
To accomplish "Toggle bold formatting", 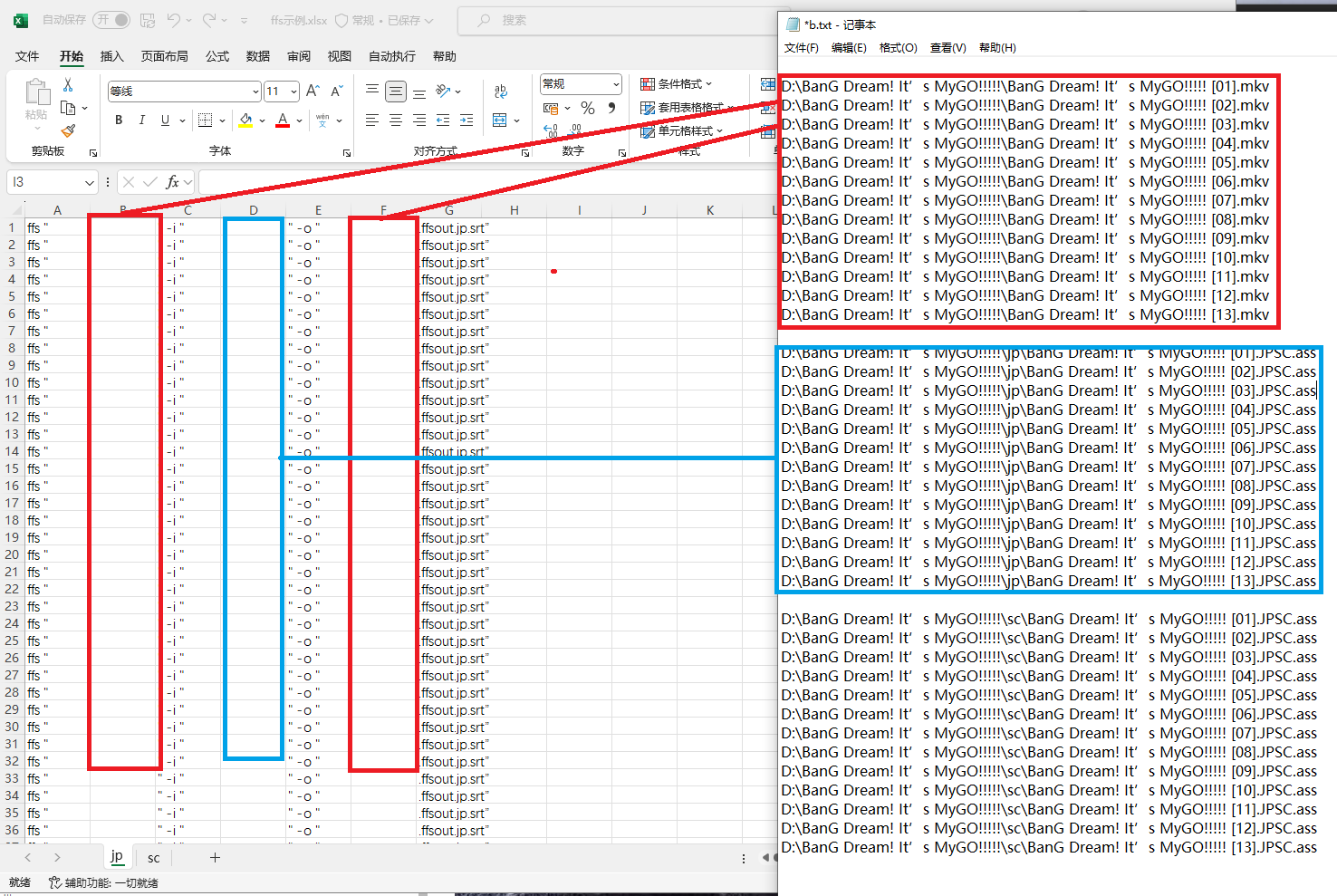I will (x=118, y=120).
